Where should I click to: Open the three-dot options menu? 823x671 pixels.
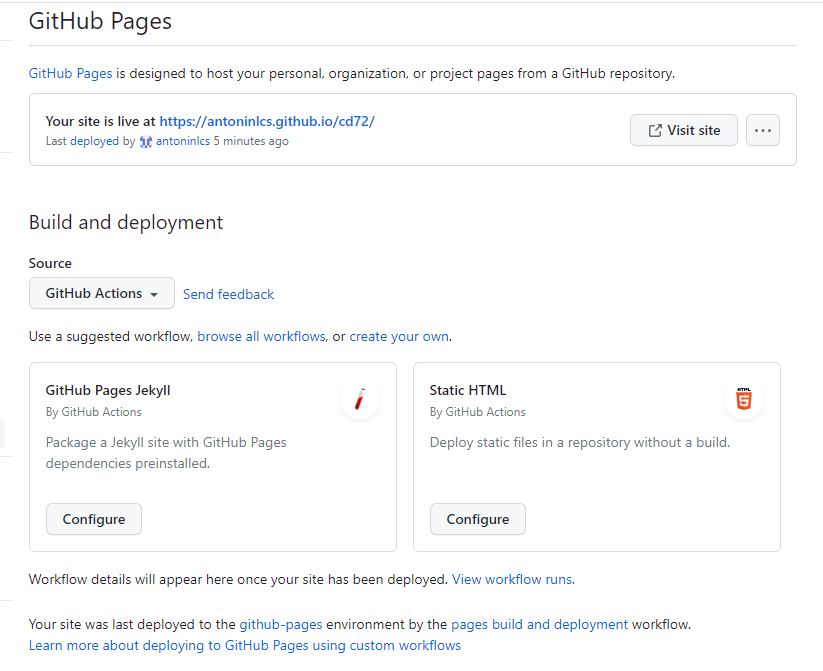click(x=762, y=130)
